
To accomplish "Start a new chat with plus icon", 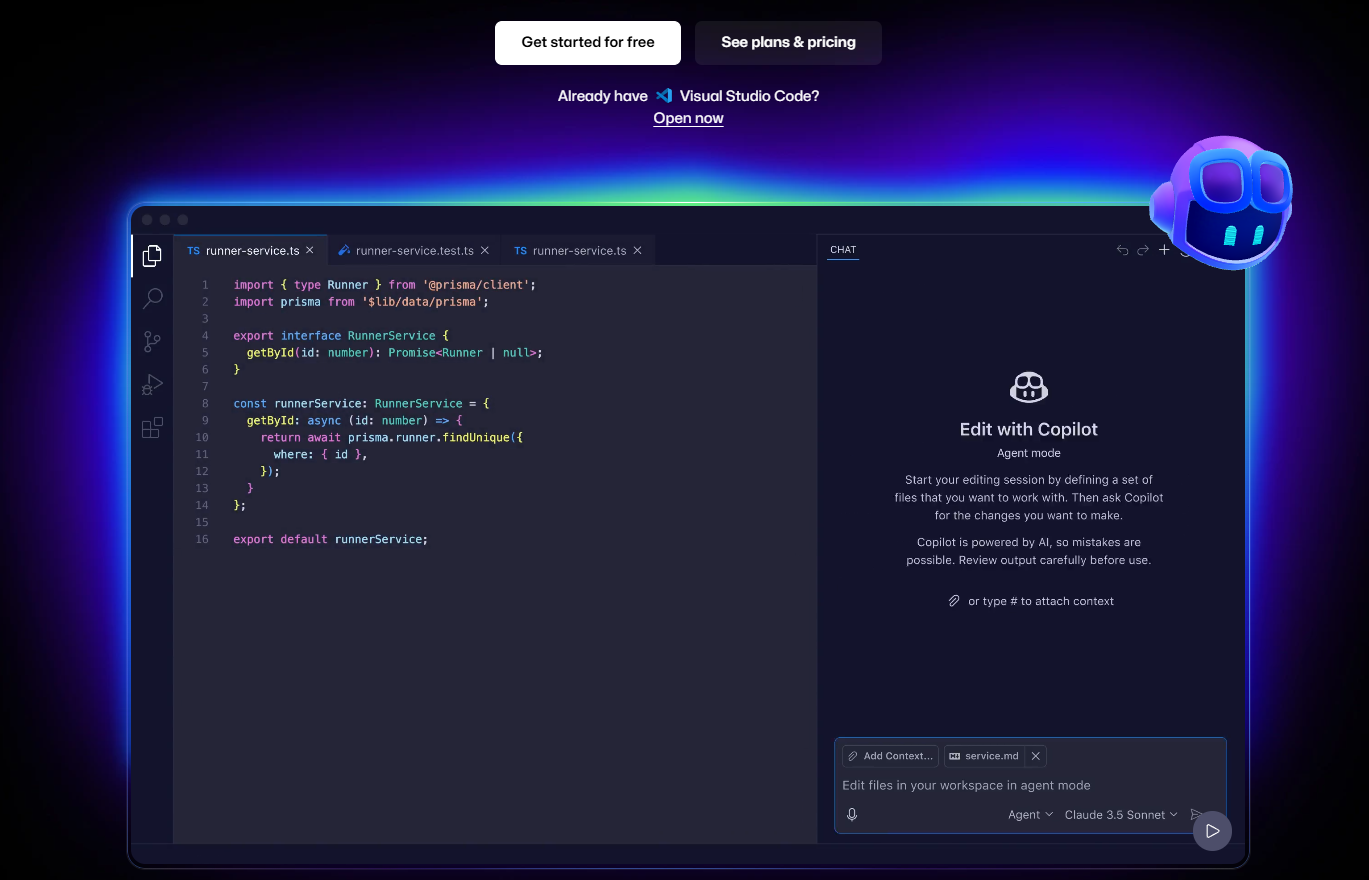I will (1164, 250).
